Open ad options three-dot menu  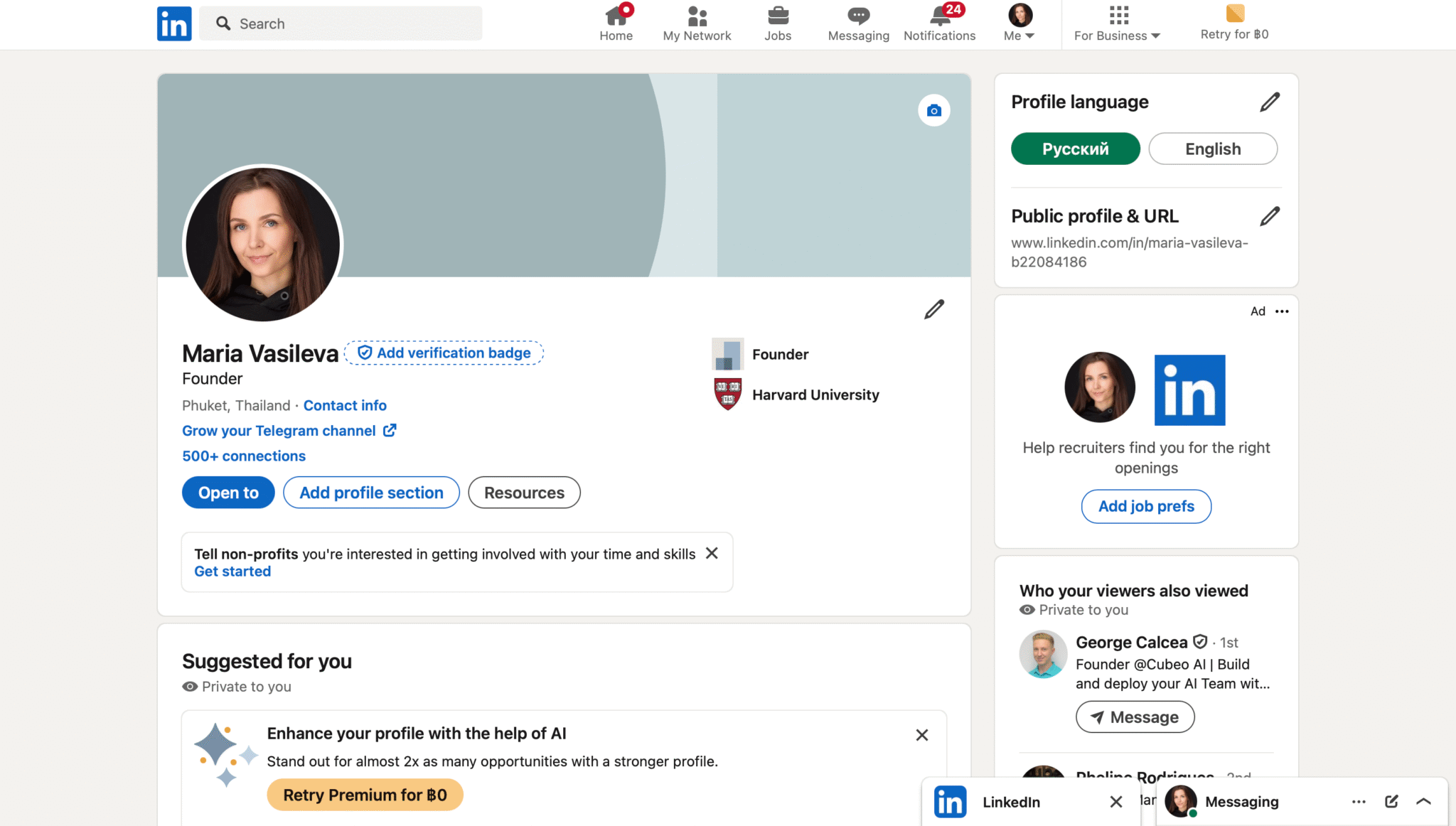pyautogui.click(x=1282, y=311)
